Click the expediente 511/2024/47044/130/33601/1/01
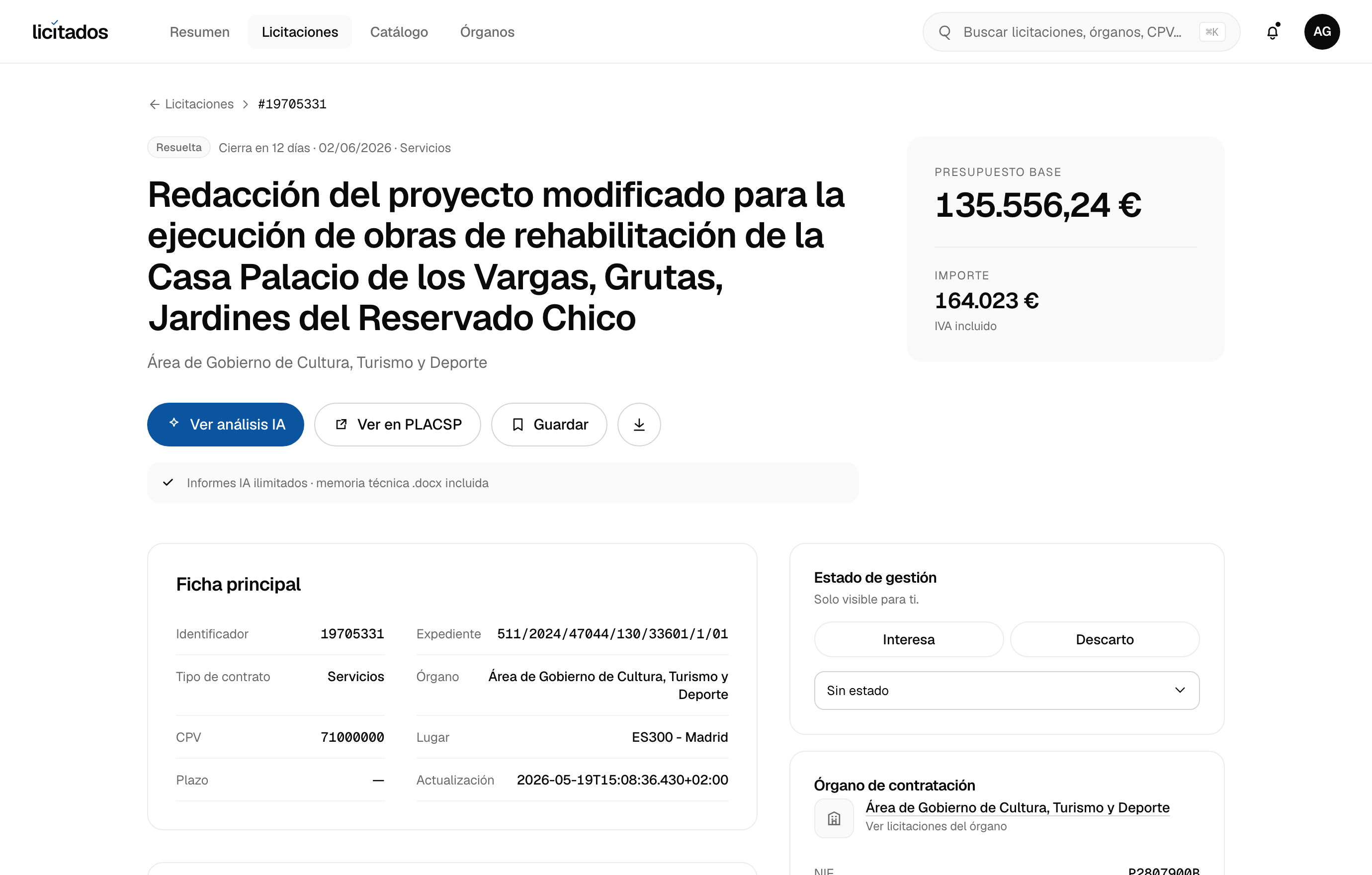Screen dimensions: 1372x875 tap(612, 634)
